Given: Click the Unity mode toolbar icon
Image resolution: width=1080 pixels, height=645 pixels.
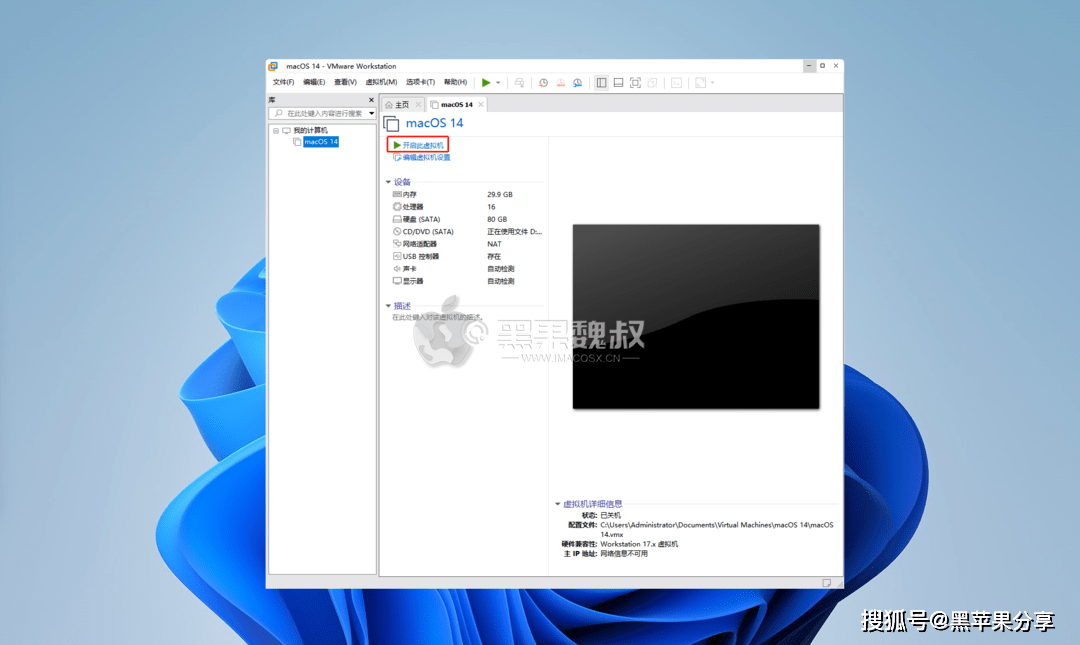Looking at the screenshot, I should click(652, 83).
